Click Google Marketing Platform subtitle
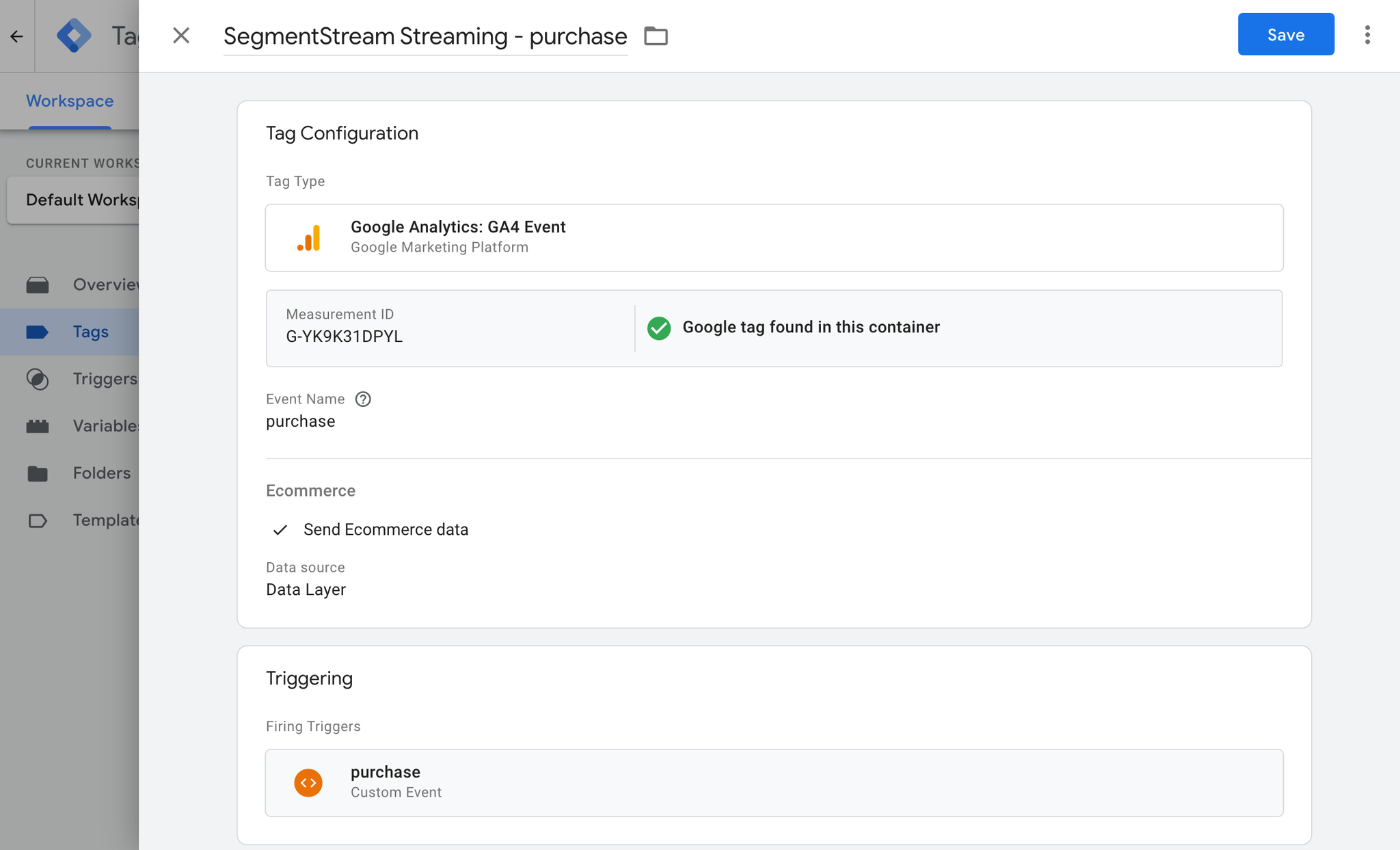 click(440, 248)
